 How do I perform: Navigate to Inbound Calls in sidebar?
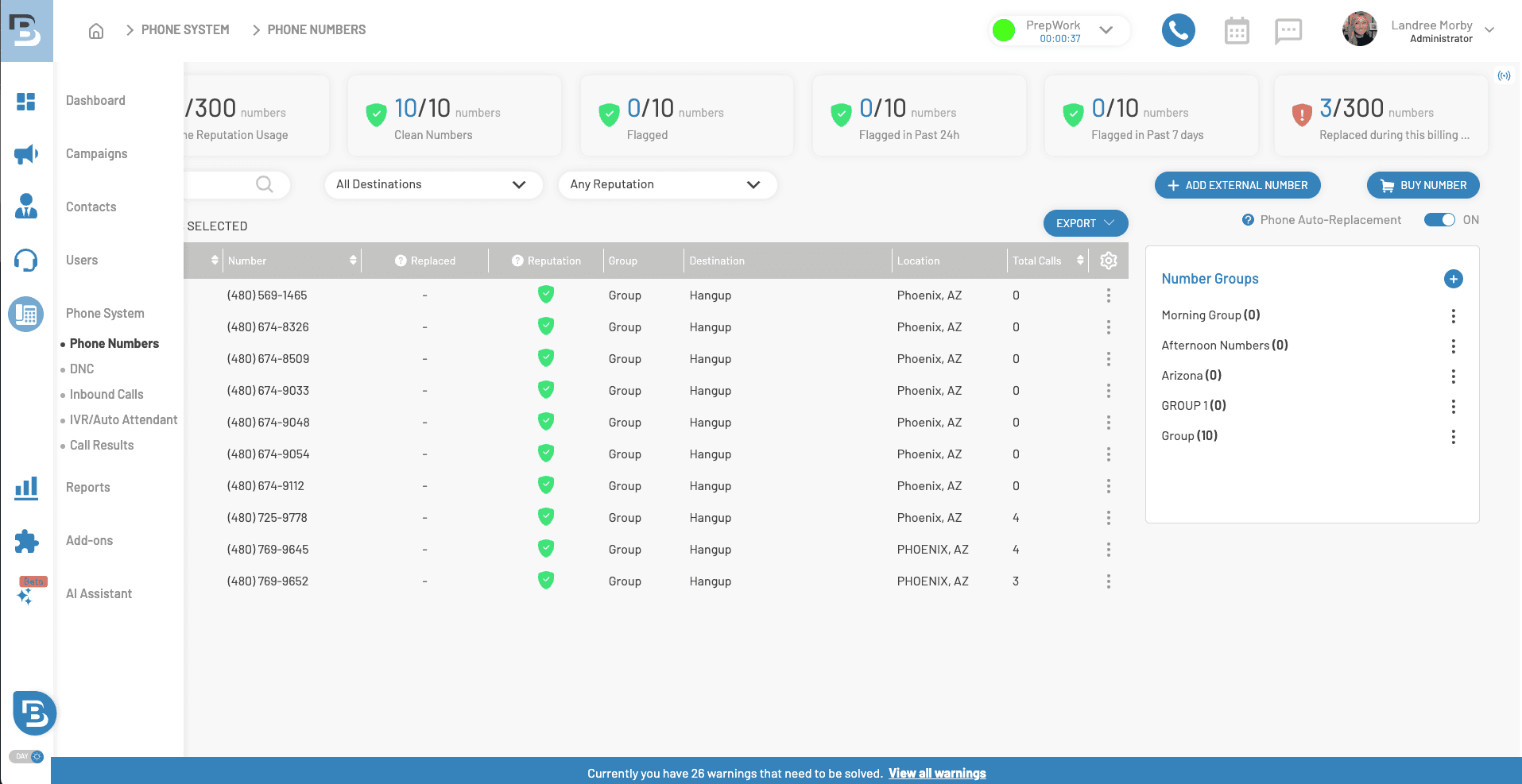[x=107, y=394]
